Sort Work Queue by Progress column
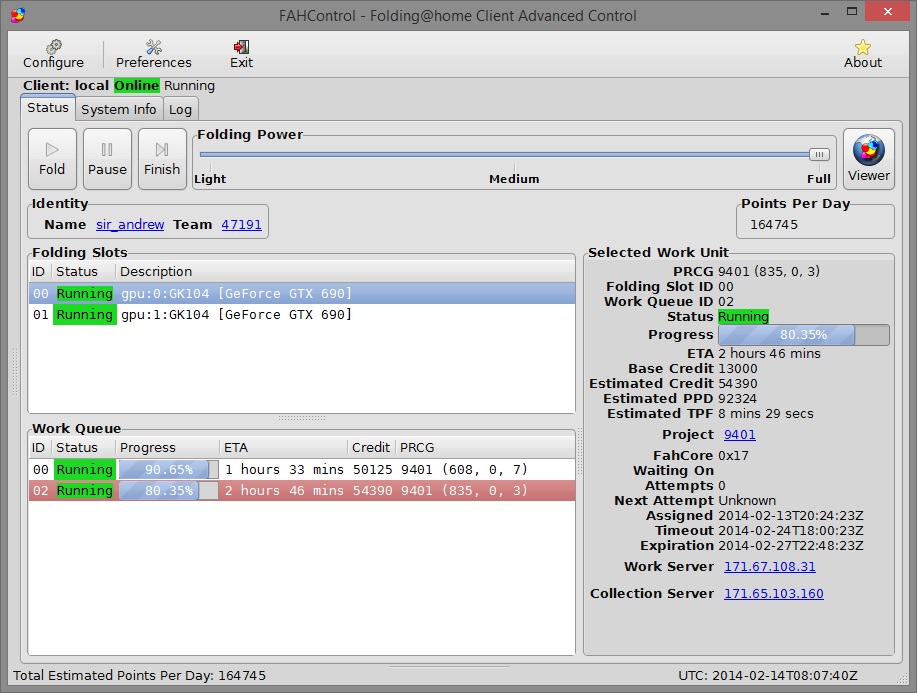Viewport: 917px width, 693px height. click(x=167, y=447)
